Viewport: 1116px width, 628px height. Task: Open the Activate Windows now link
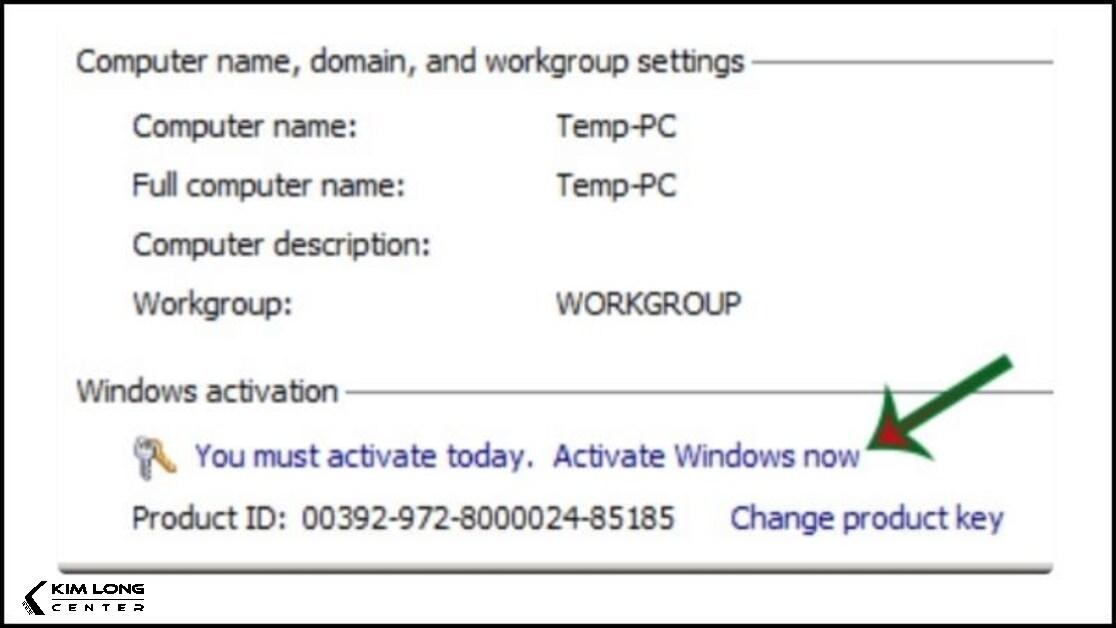click(x=705, y=456)
